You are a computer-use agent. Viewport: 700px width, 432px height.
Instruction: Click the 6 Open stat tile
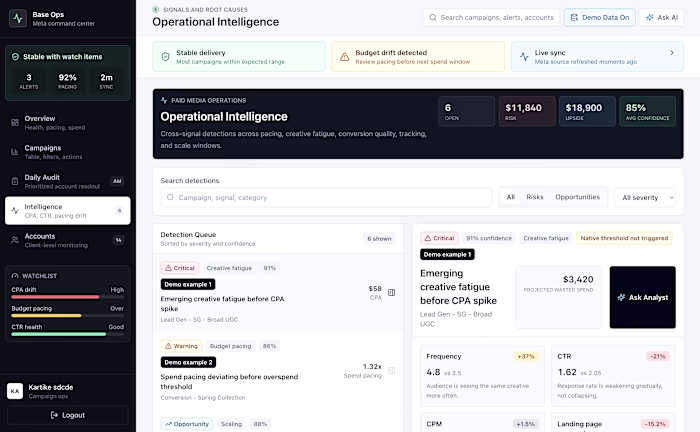(x=467, y=111)
